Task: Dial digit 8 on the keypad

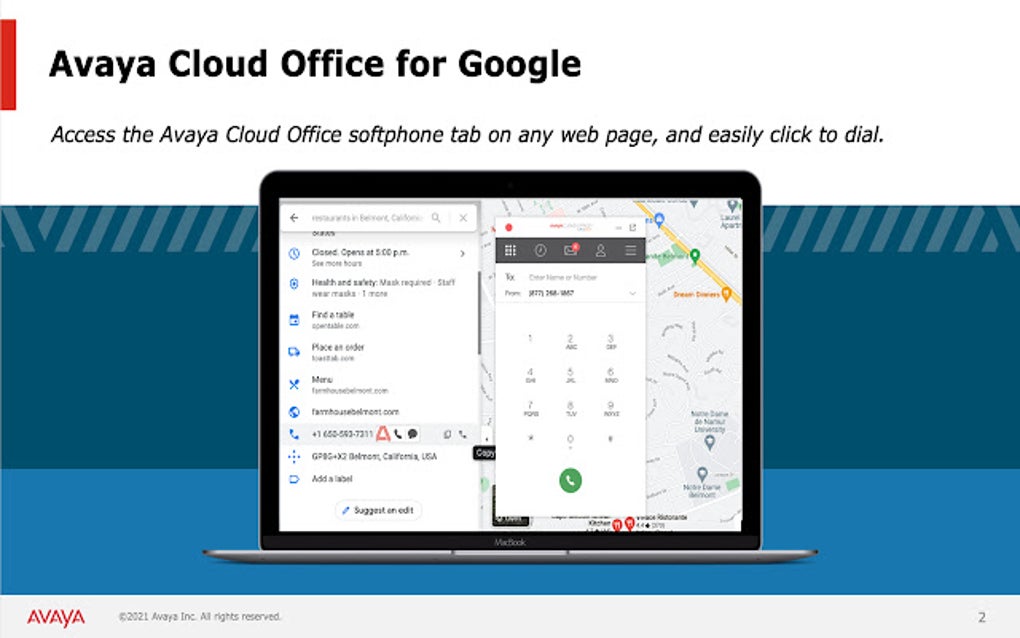Action: click(x=570, y=408)
